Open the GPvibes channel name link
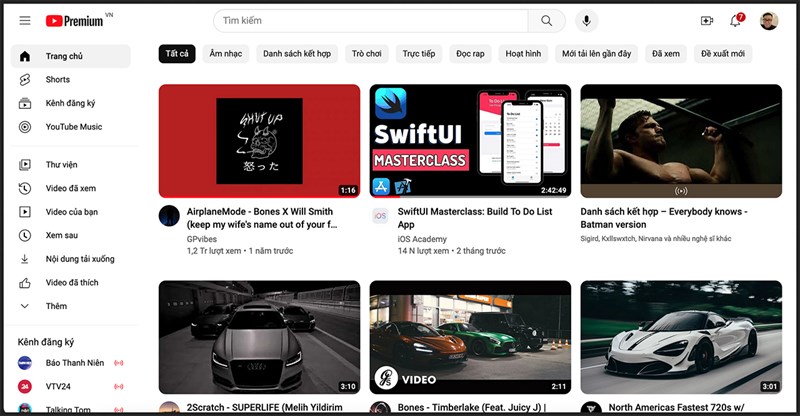The width and height of the screenshot is (800, 416). [202, 239]
